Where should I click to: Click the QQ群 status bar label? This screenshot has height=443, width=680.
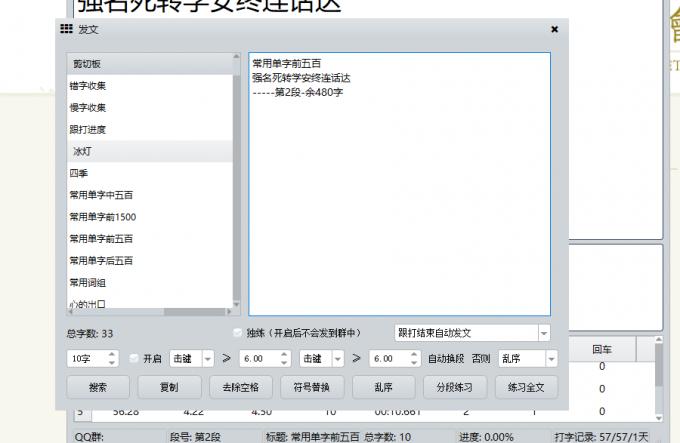coord(89,437)
